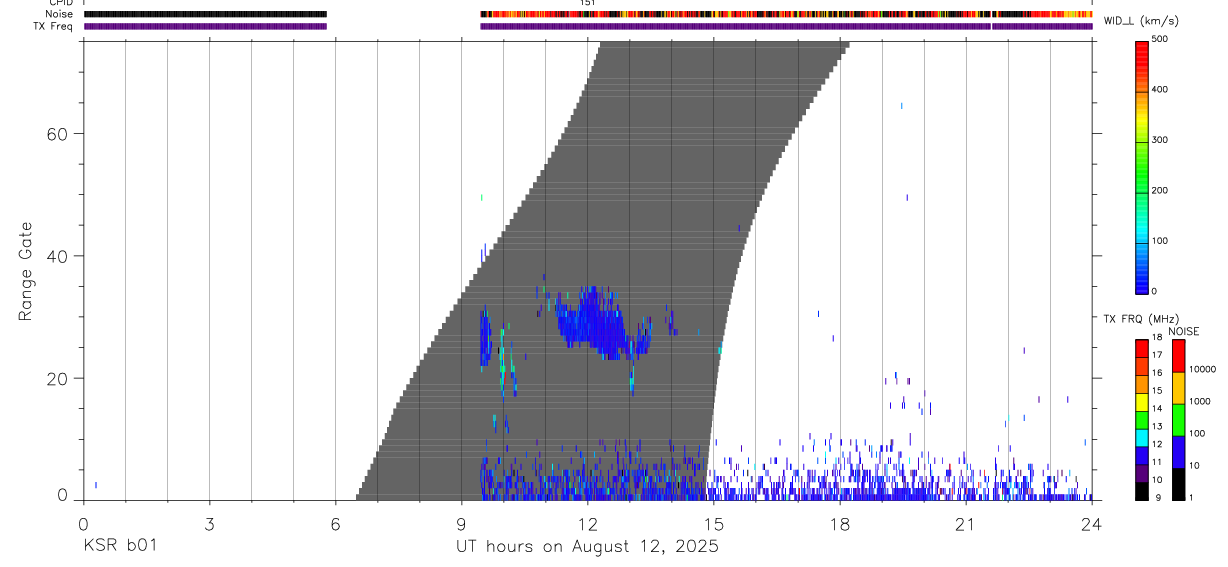Click the 9 tick on the TX FRQ legend

[1156, 497]
